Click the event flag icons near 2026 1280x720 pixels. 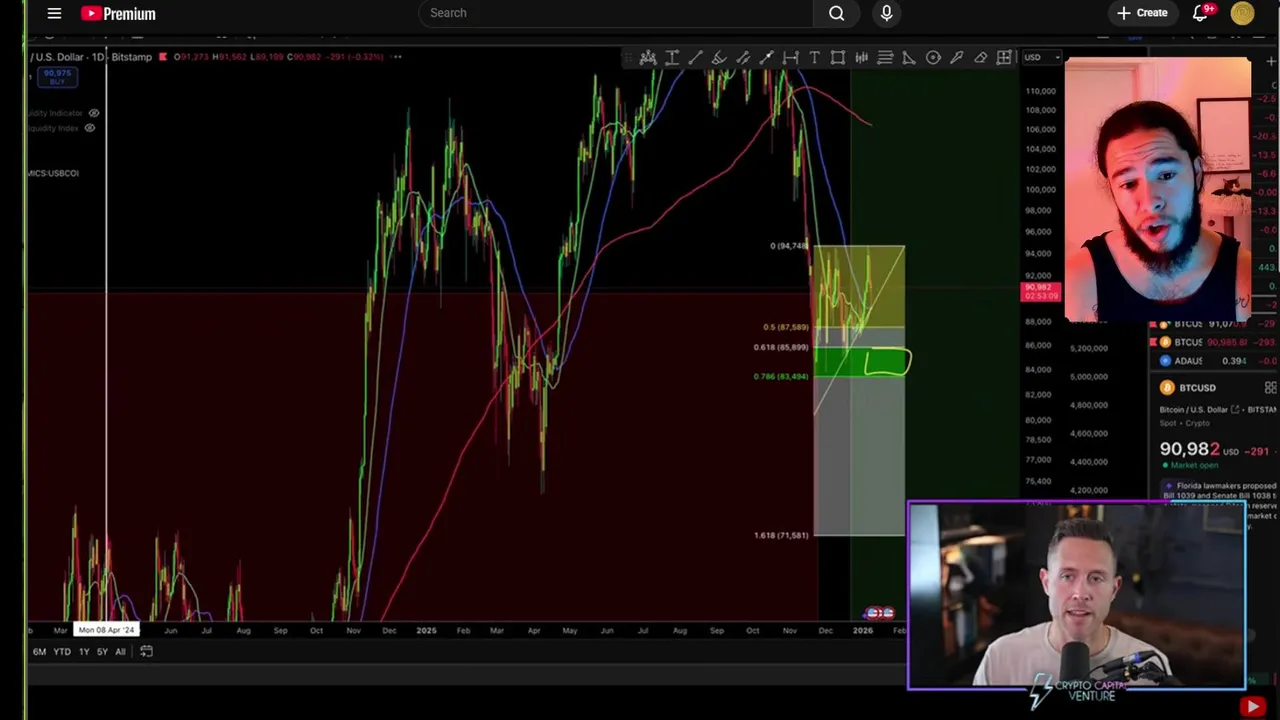point(879,613)
